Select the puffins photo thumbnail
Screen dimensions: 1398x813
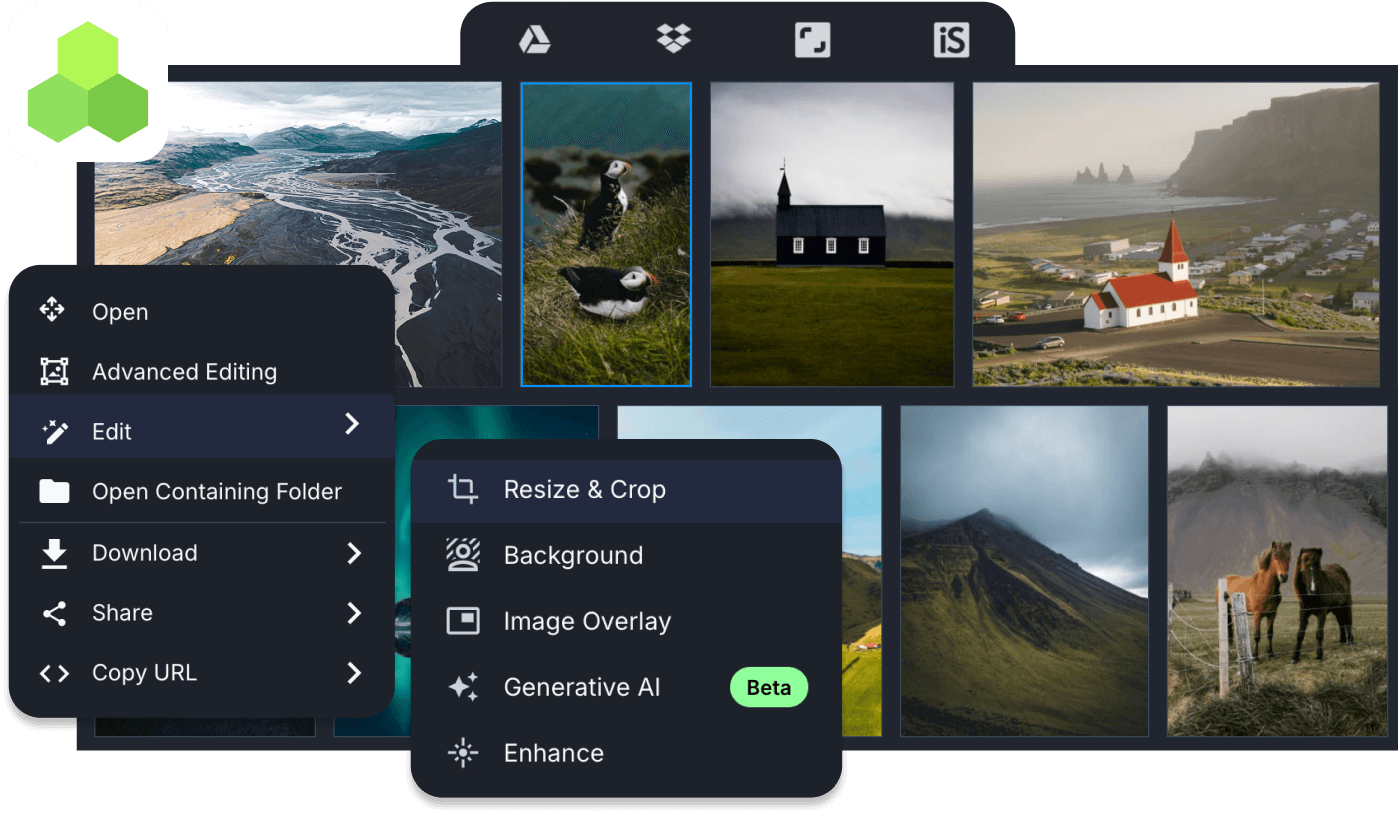coord(606,234)
